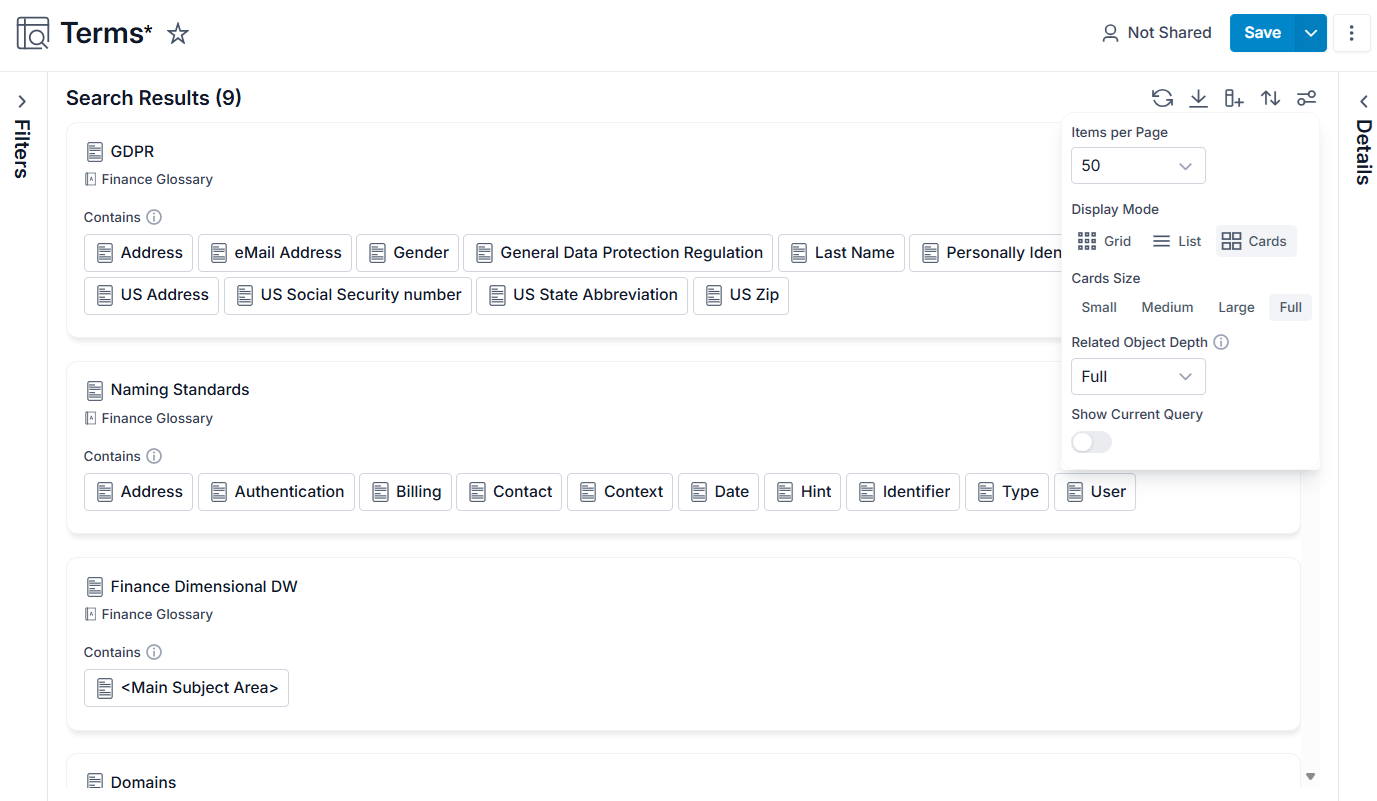Click the add column icon
1377x801 pixels.
click(1234, 98)
